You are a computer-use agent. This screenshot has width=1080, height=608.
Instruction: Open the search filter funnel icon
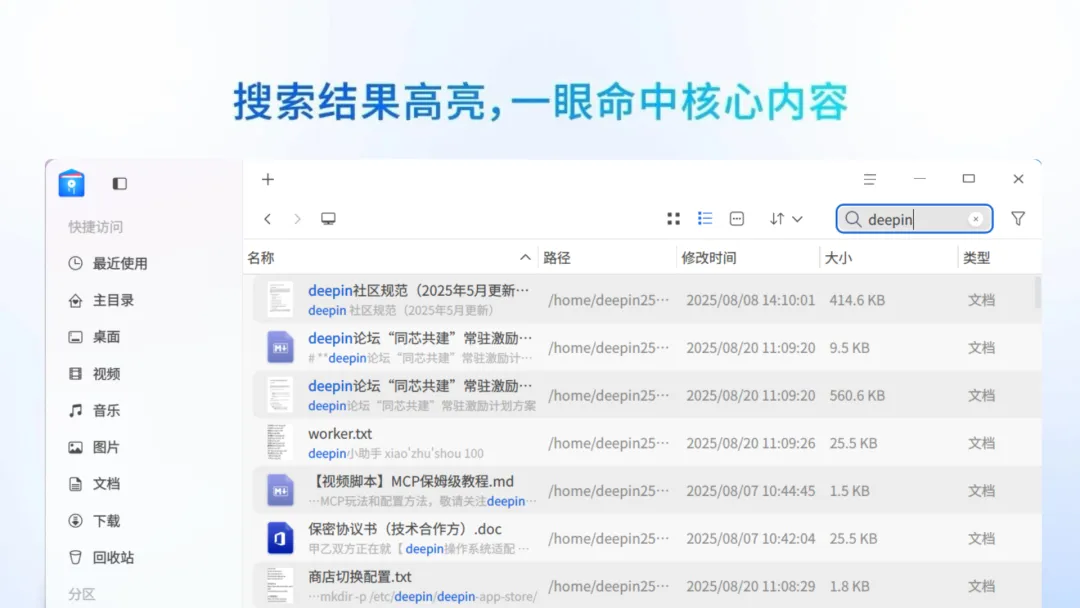[1018, 219]
